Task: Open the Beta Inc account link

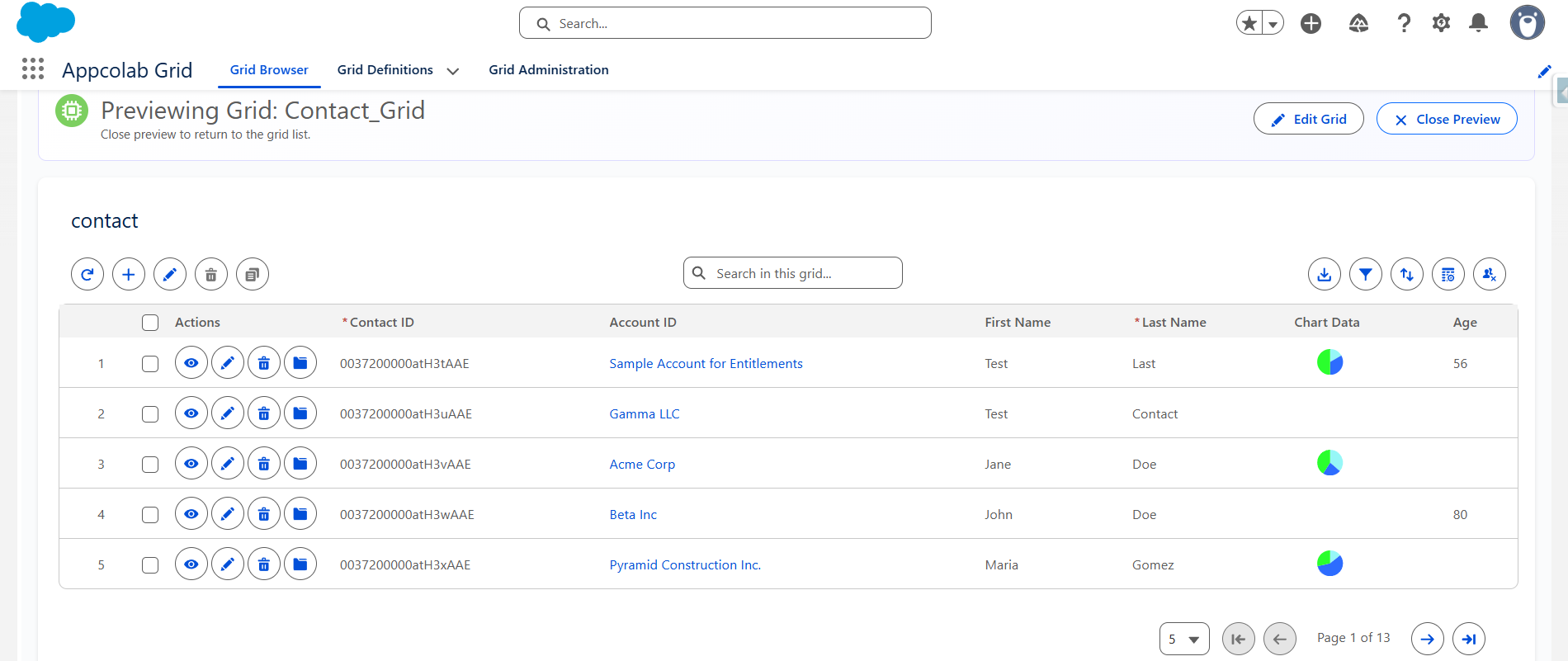Action: pos(633,515)
